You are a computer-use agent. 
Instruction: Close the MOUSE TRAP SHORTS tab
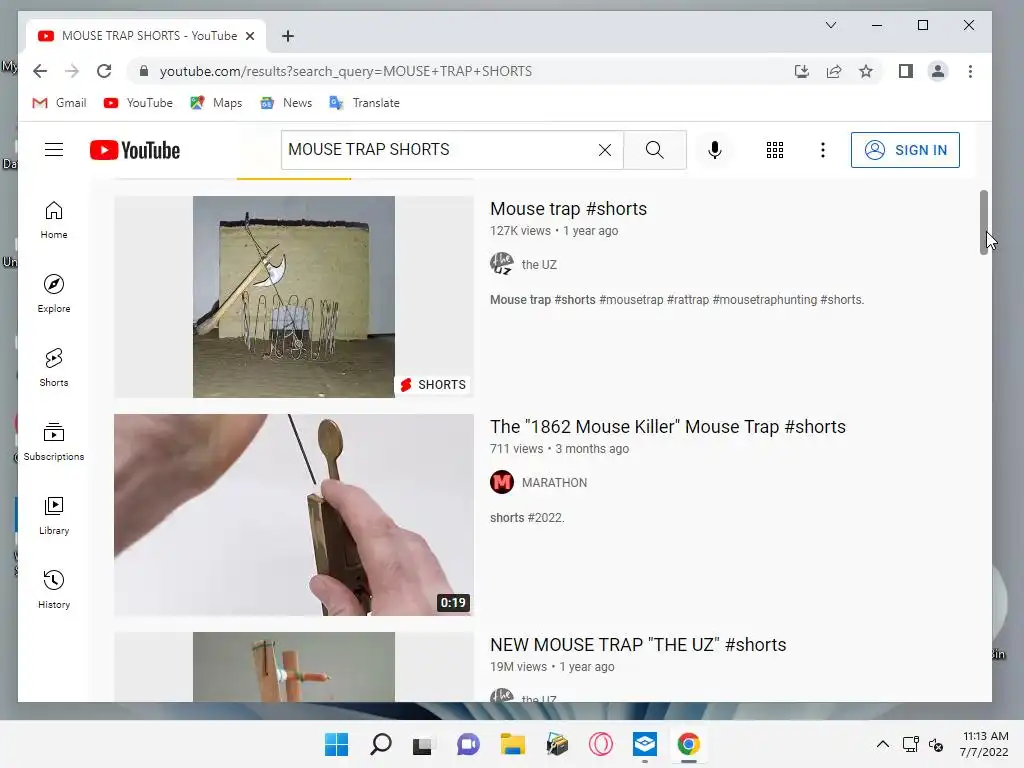coord(249,36)
